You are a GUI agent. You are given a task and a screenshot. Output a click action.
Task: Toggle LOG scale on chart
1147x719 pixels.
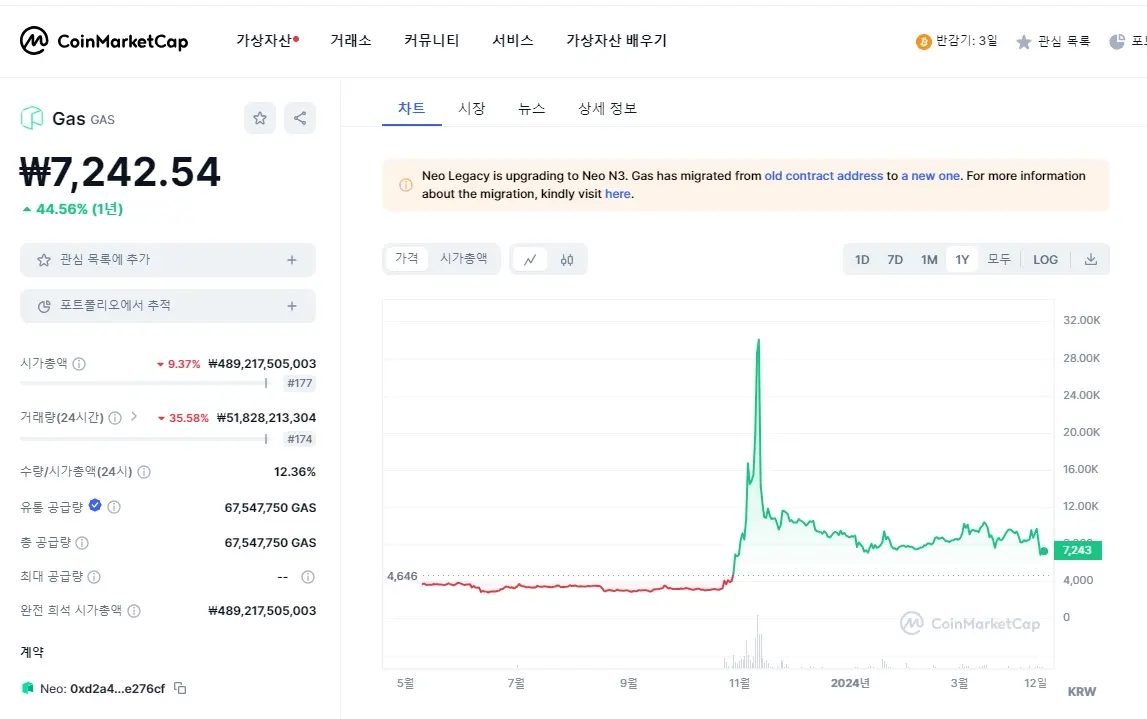[x=1045, y=260]
